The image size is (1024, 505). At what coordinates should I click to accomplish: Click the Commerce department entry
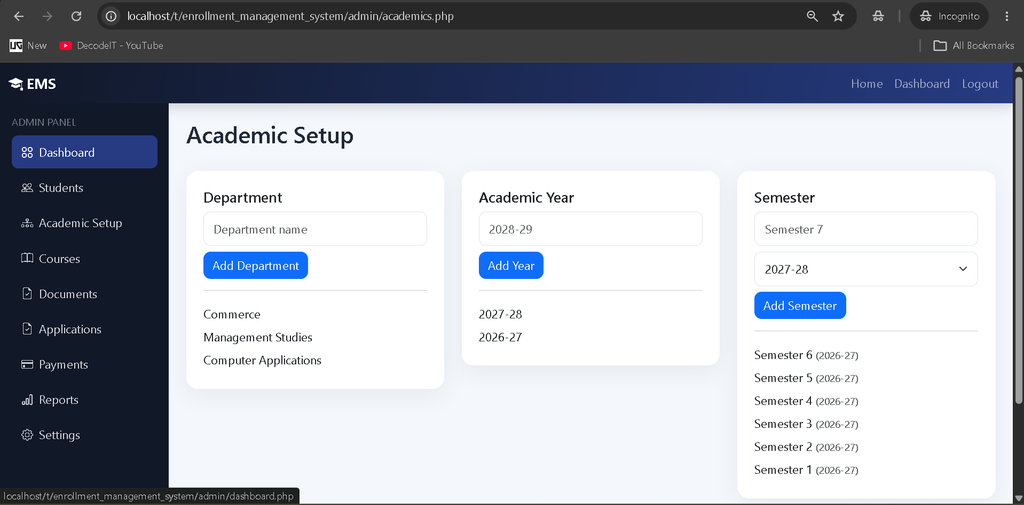point(232,314)
